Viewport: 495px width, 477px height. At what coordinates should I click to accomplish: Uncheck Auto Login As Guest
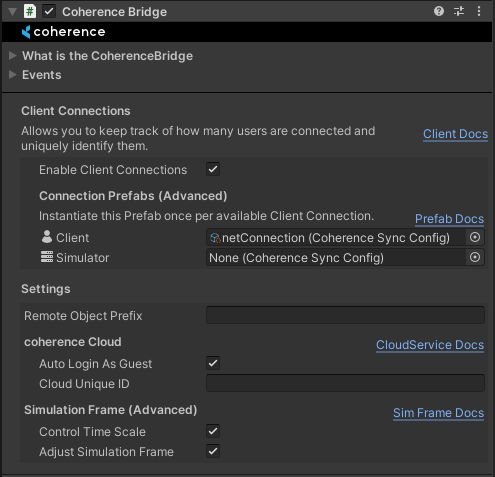[x=213, y=363]
